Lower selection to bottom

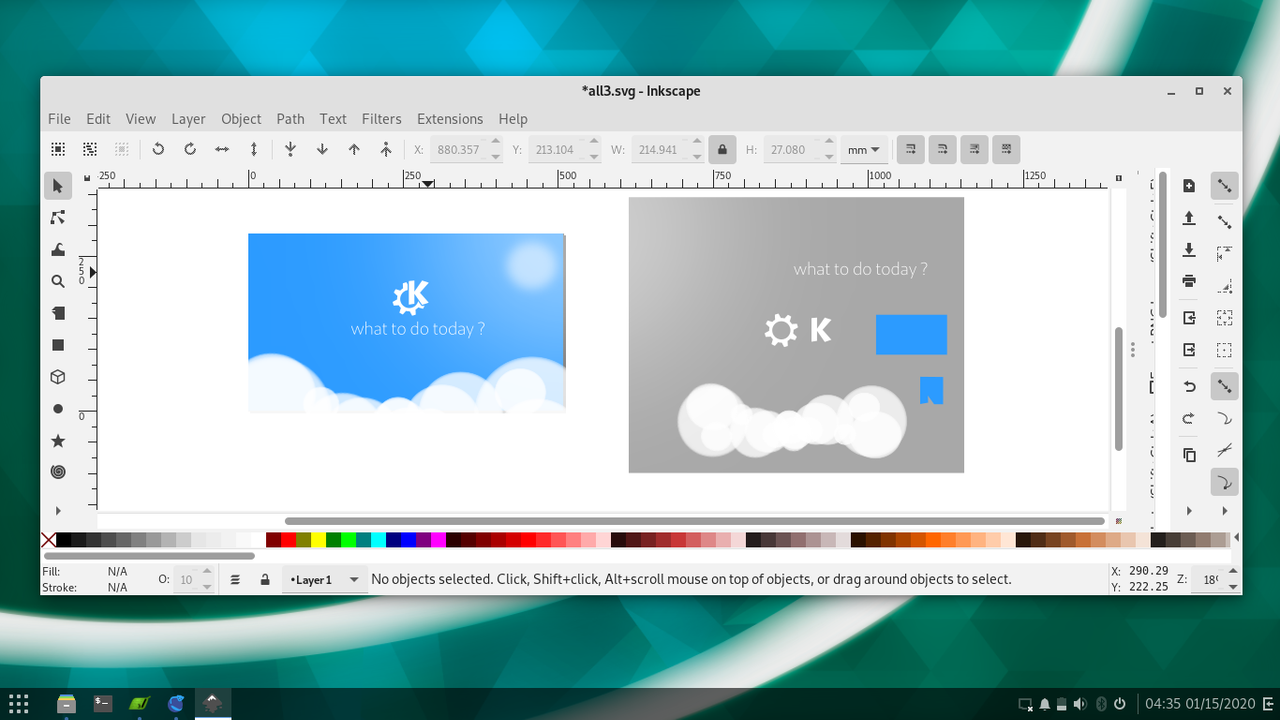(x=290, y=149)
